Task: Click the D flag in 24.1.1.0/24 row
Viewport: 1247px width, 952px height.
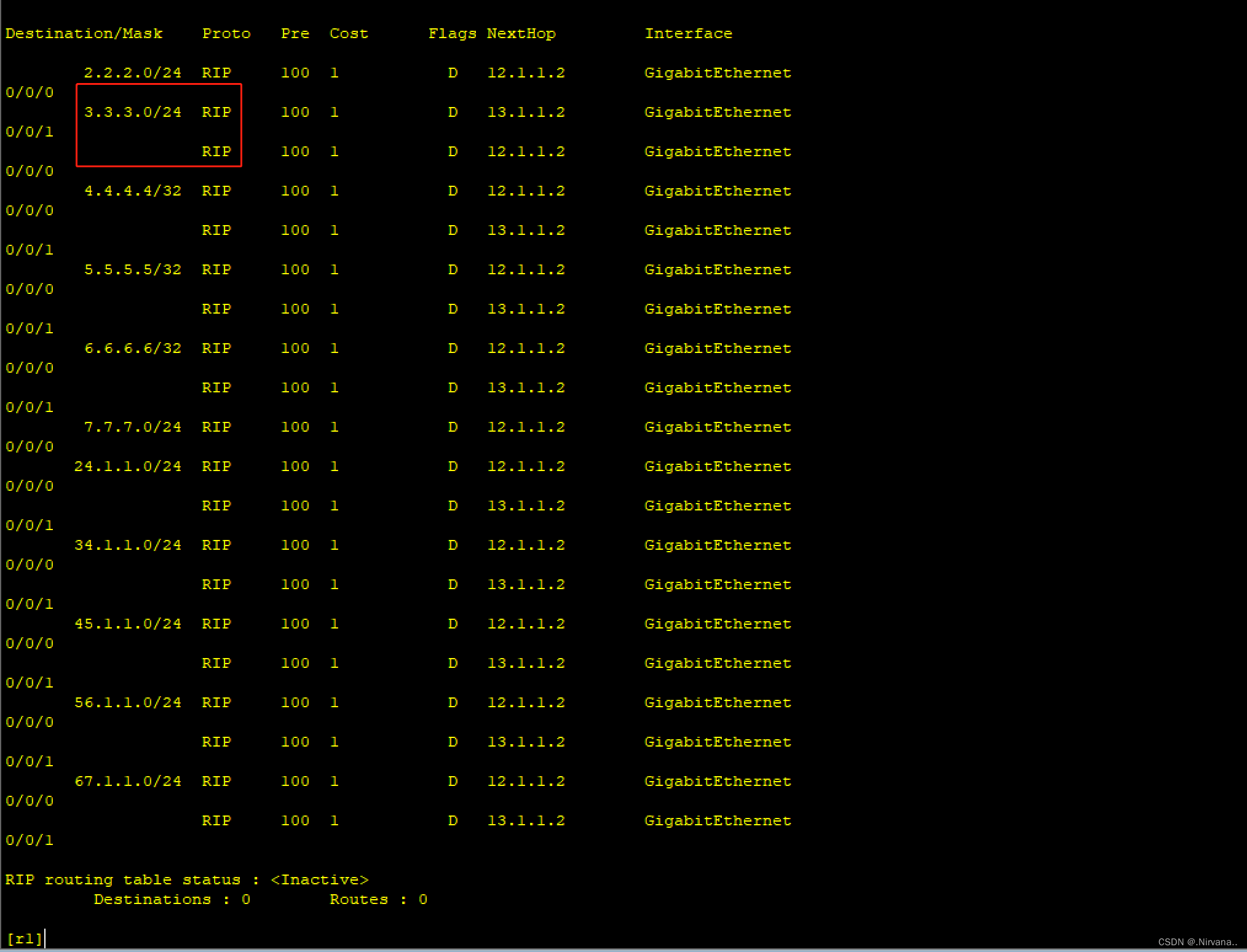Action: click(453, 467)
